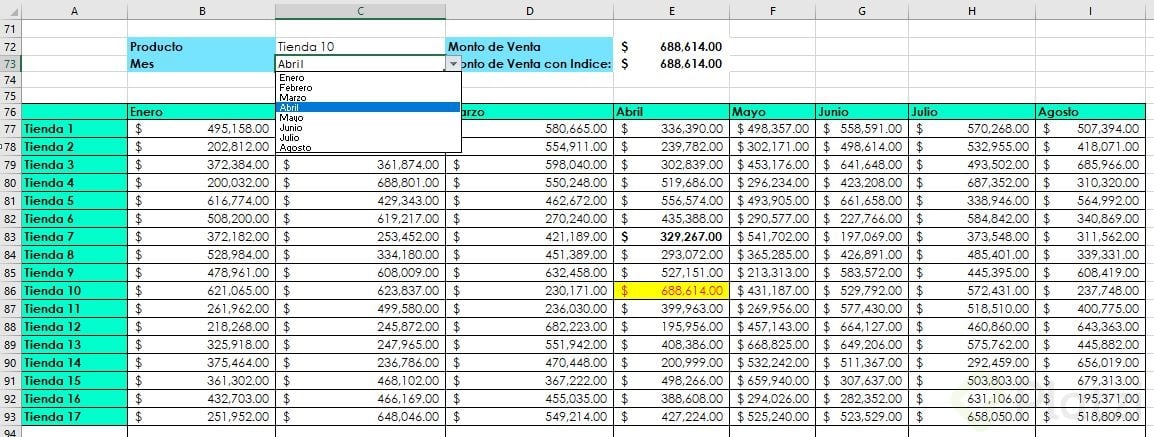
Task: Select the Tienda 10 row label in column A
Action: pyautogui.click(x=74, y=291)
